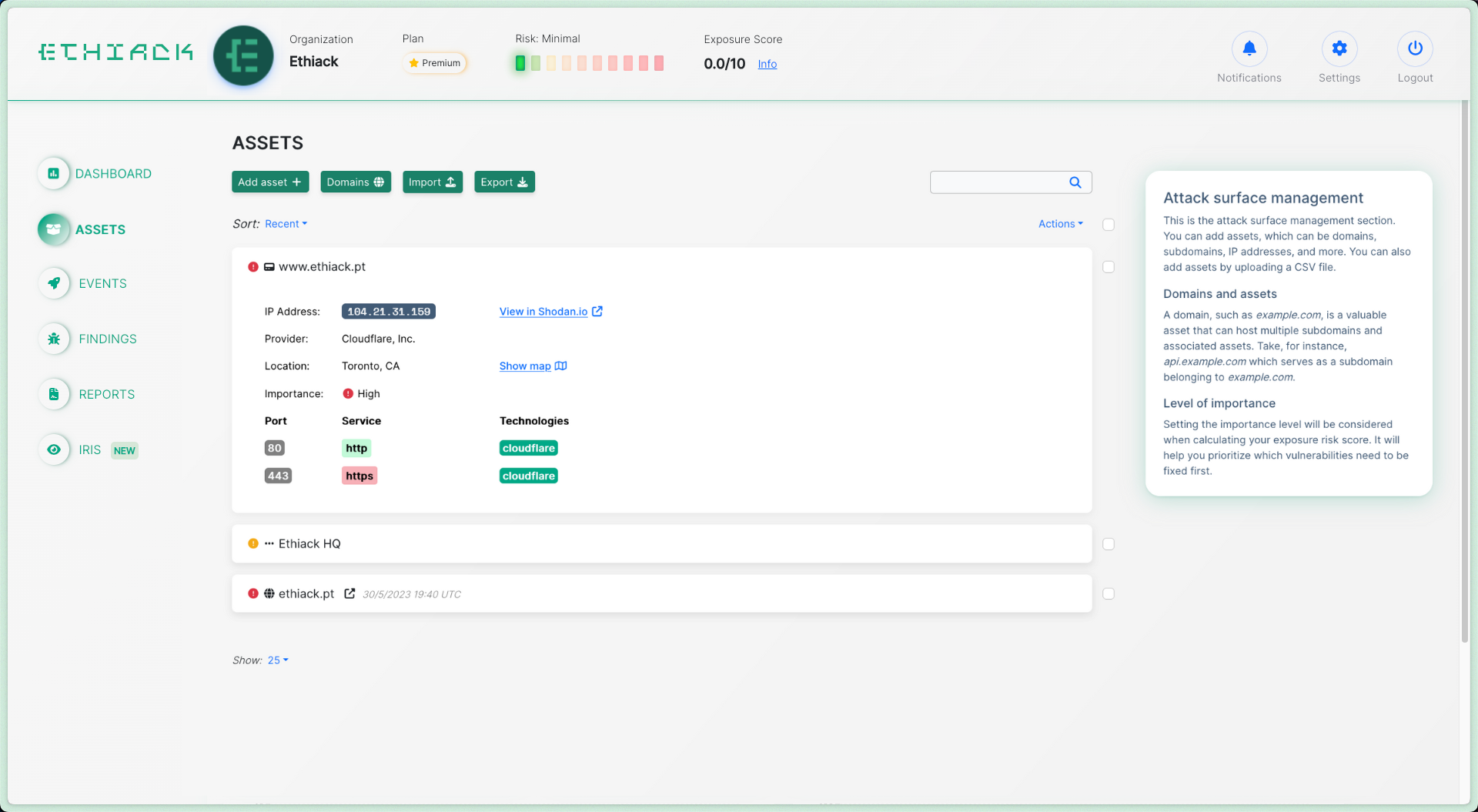Open the Sort Recent dropdown
1478x812 pixels.
286,224
